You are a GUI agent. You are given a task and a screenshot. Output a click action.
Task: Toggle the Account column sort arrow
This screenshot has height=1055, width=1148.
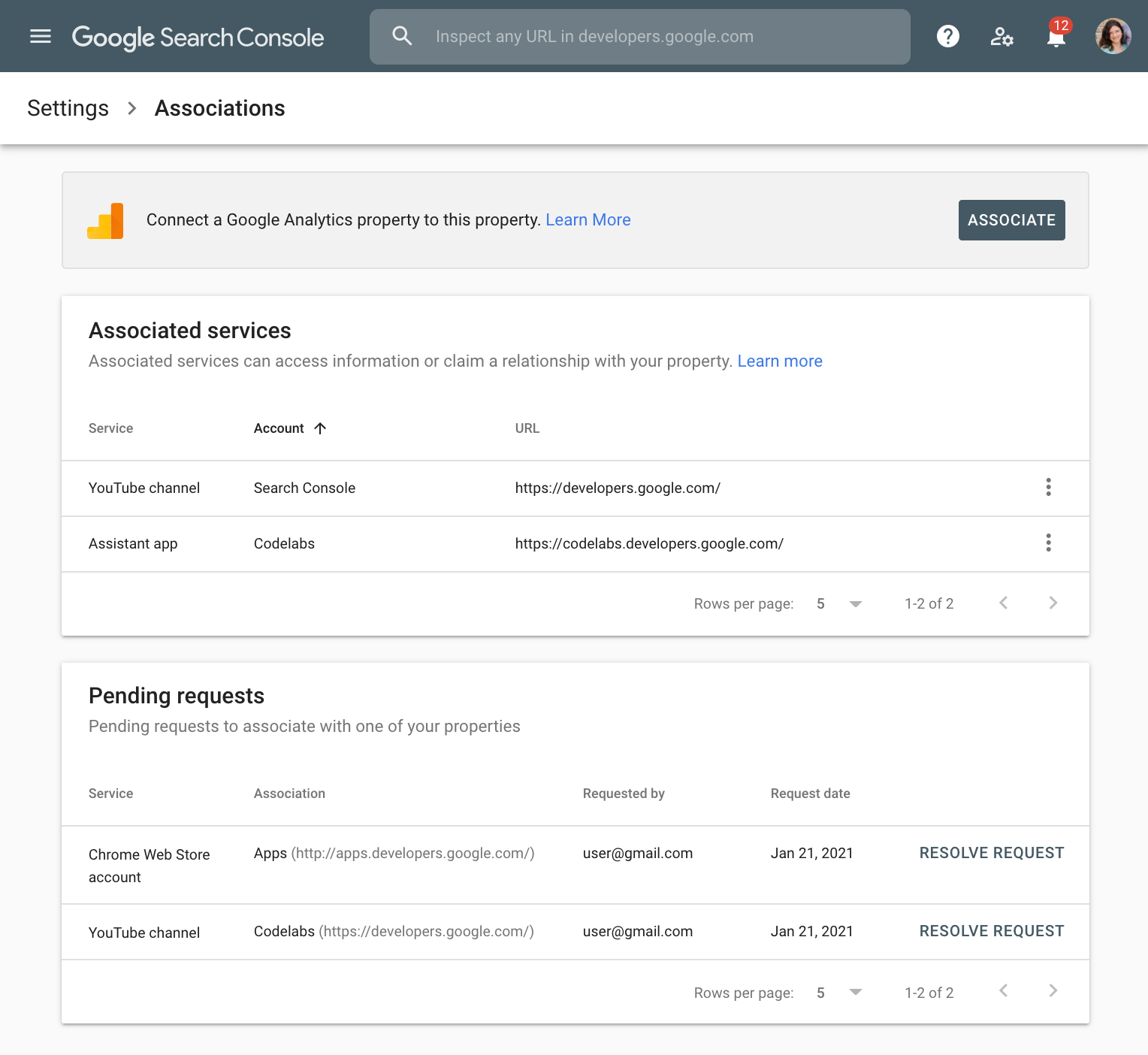[x=321, y=428]
